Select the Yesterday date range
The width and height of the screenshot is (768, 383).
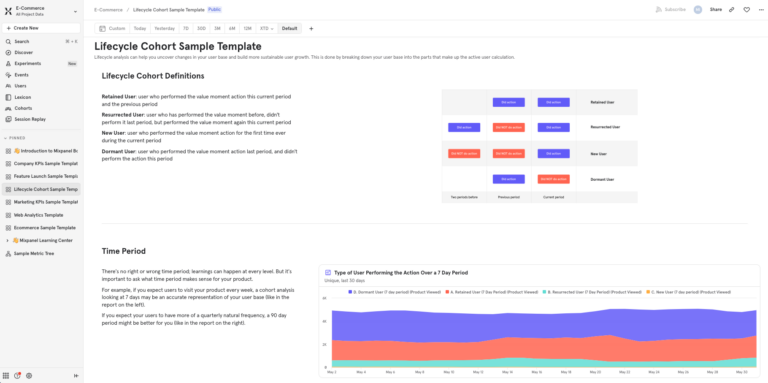165,28
